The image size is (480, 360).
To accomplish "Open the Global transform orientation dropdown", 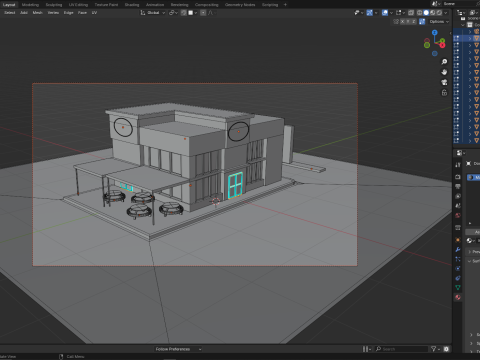I will point(153,13).
